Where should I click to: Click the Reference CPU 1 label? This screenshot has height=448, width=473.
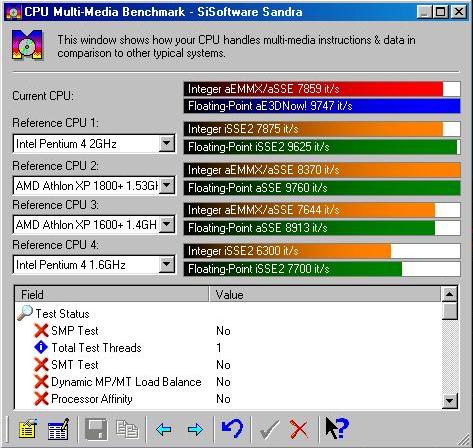(x=56, y=123)
